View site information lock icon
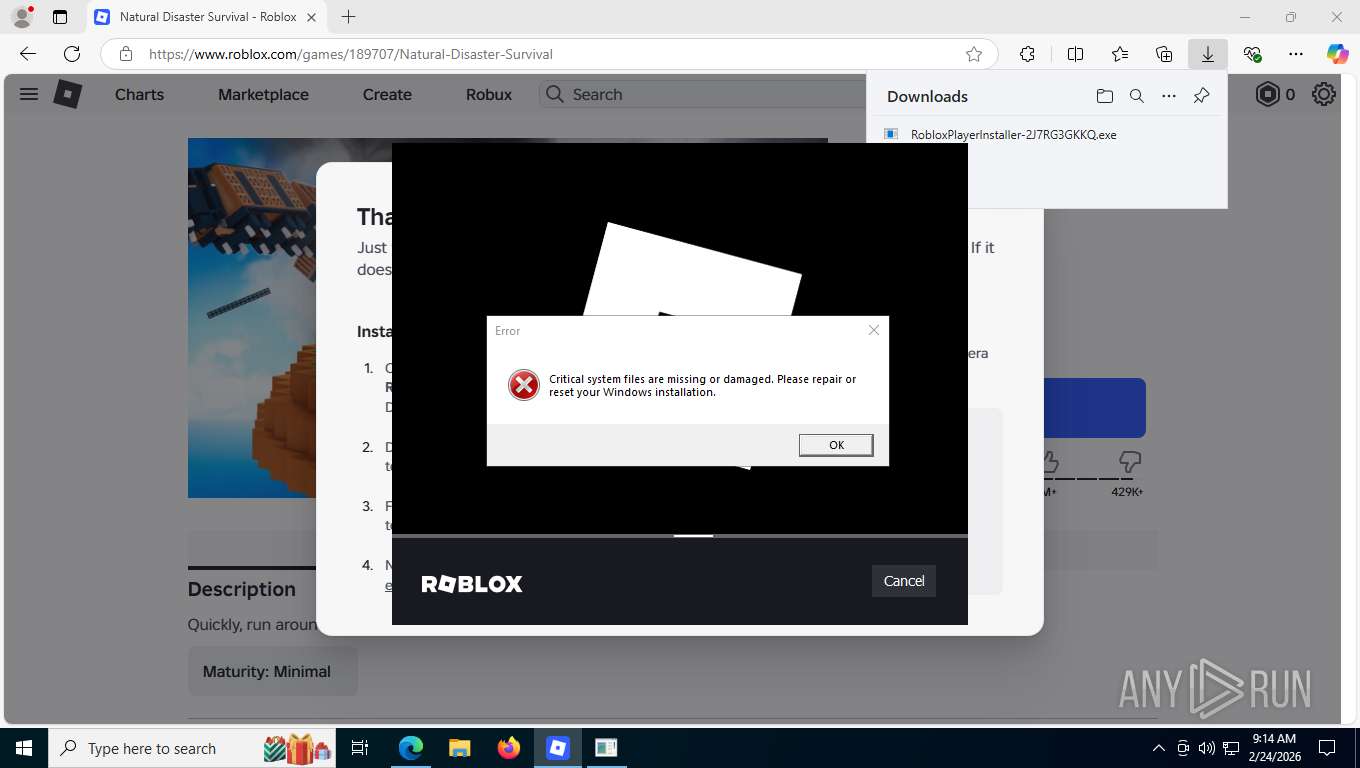This screenshot has width=1360, height=768. click(x=125, y=54)
